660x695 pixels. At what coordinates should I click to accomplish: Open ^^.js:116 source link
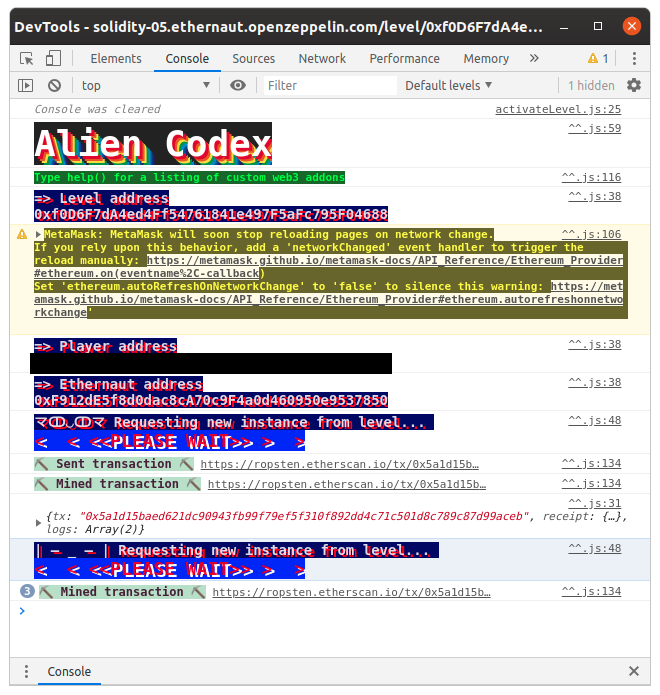click(x=591, y=177)
